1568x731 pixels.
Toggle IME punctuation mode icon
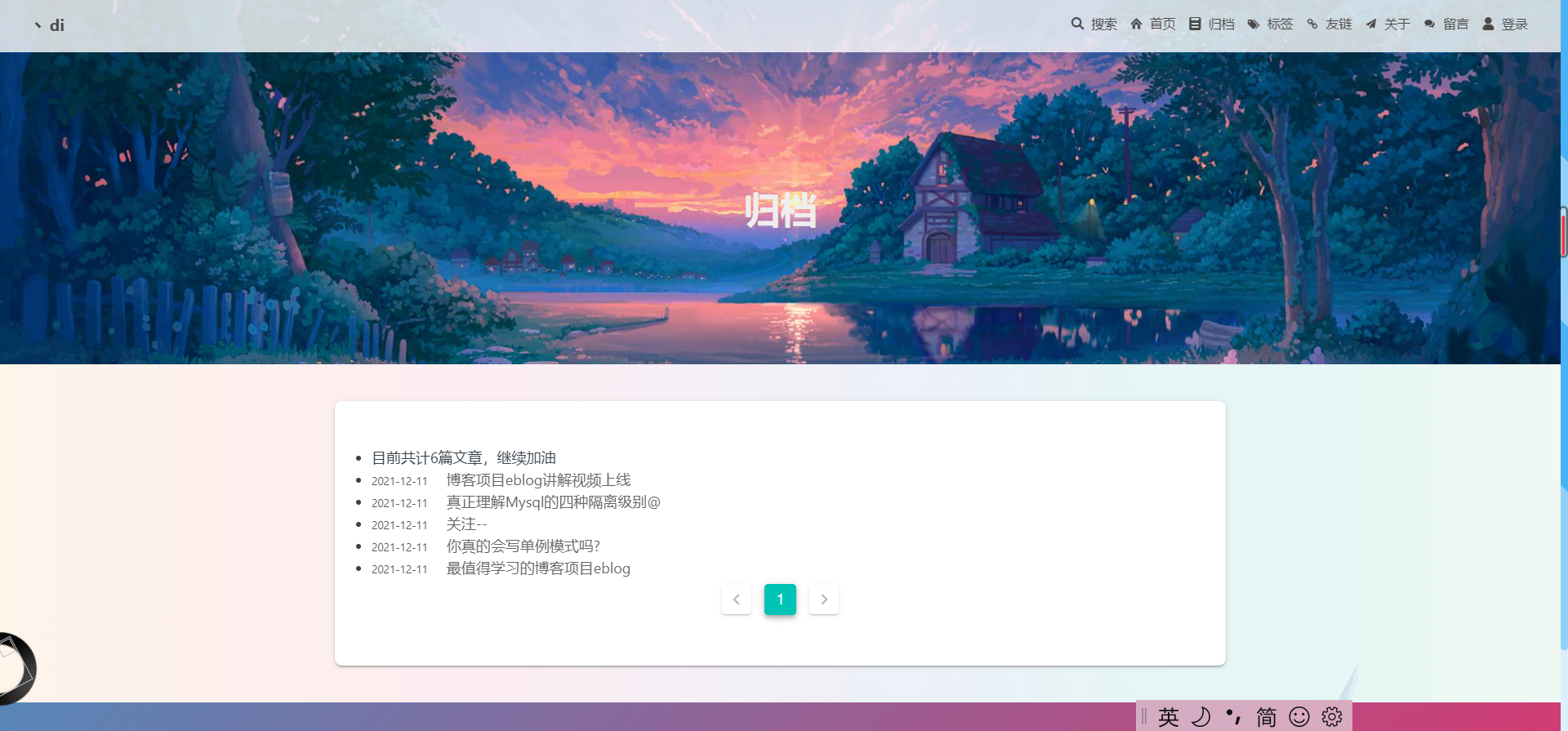(x=1233, y=717)
